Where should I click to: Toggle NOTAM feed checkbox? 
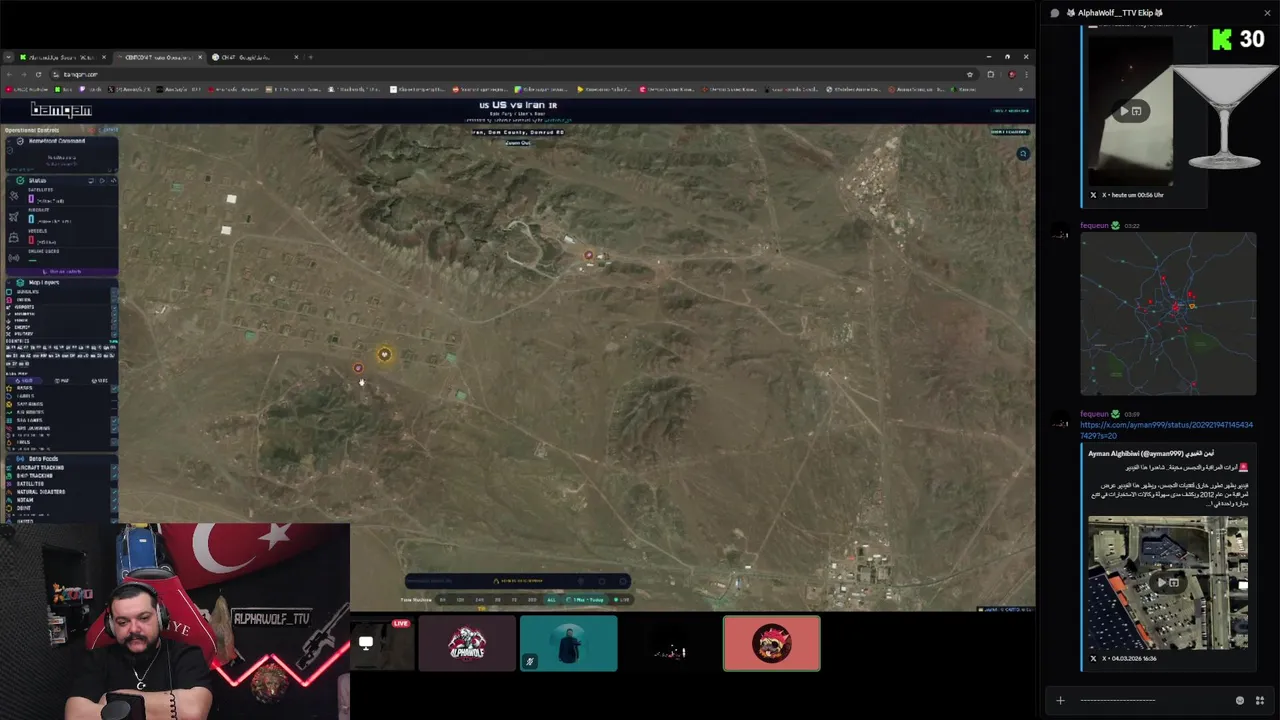pos(114,500)
